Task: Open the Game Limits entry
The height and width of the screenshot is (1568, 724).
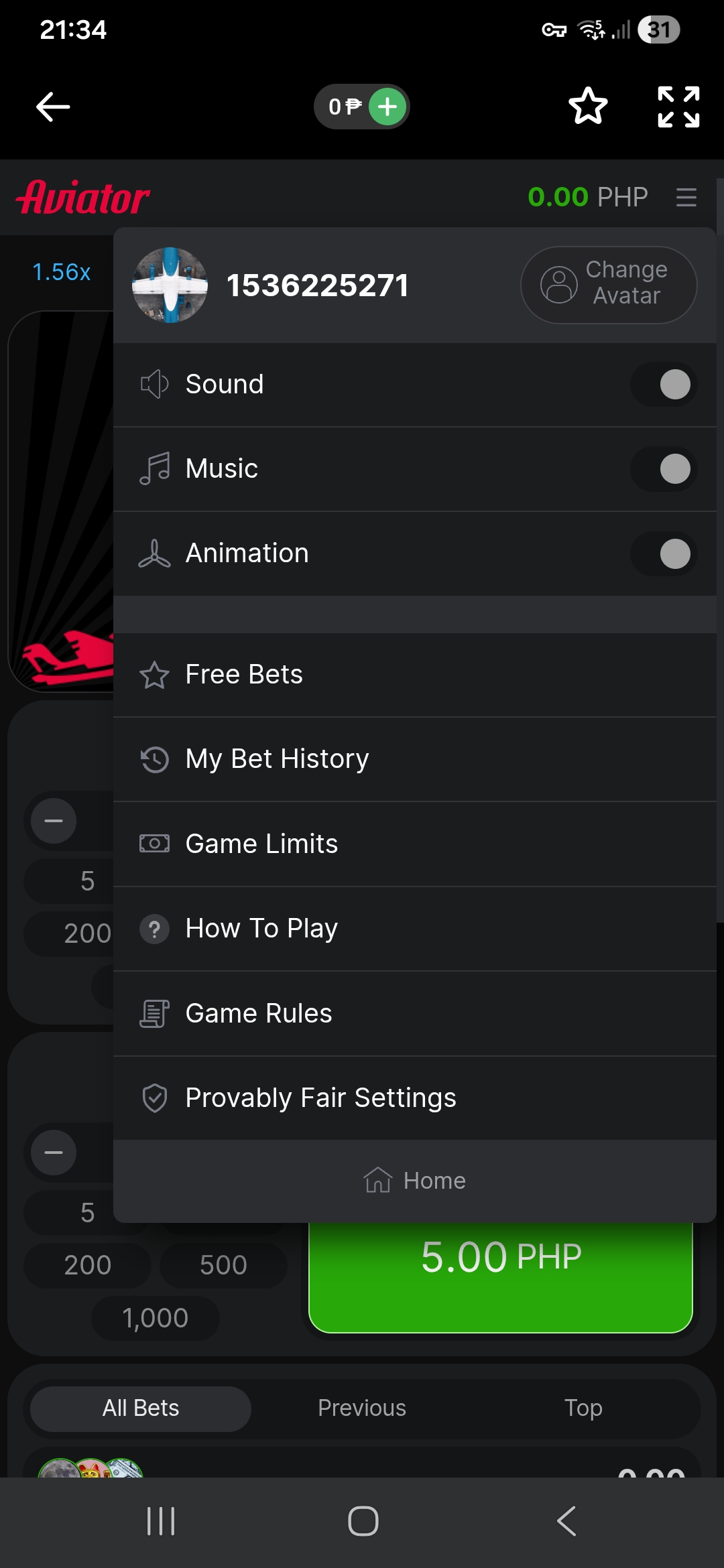Action: 261,844
